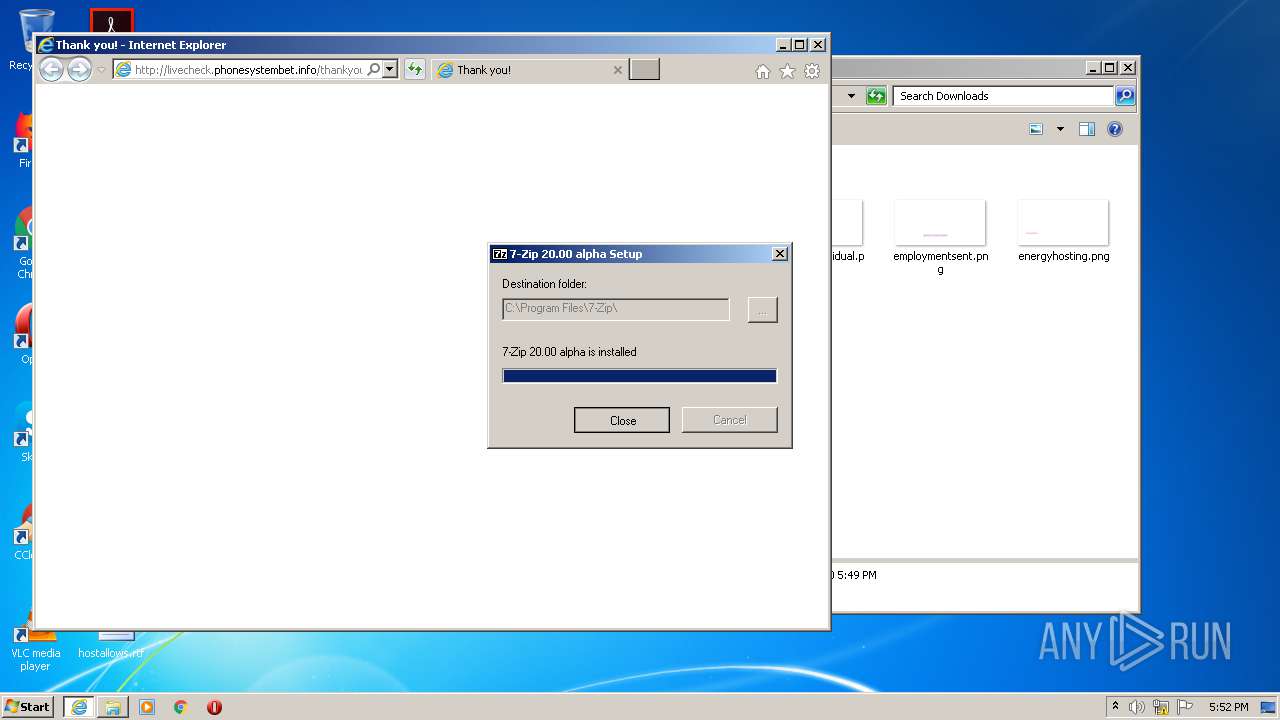Screen dimensions: 1280x720
Task: Open the Explorer address history dropdown arrow
Action: click(x=851, y=96)
